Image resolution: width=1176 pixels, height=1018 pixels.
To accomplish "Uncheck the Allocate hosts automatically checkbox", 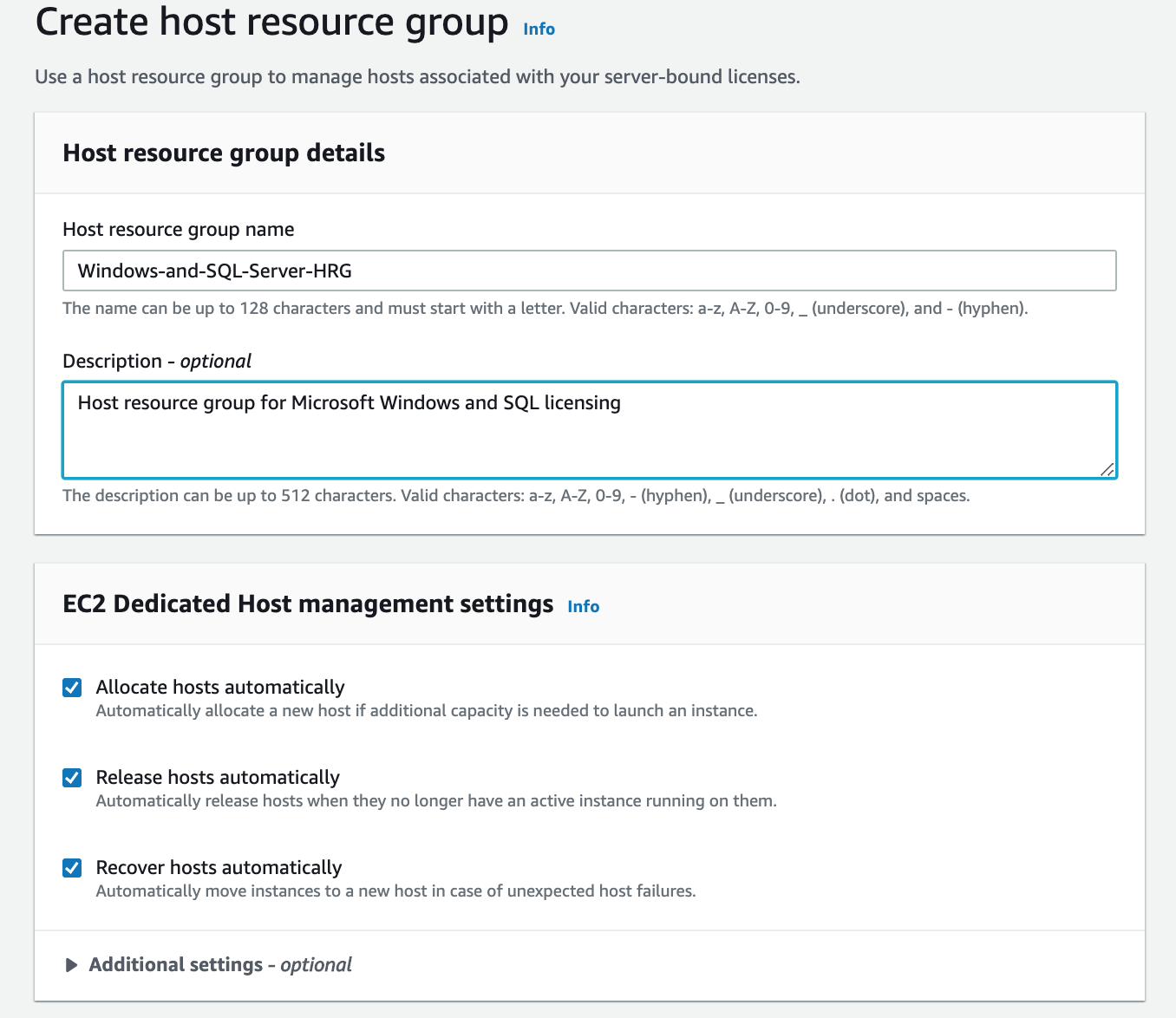I will click(73, 688).
